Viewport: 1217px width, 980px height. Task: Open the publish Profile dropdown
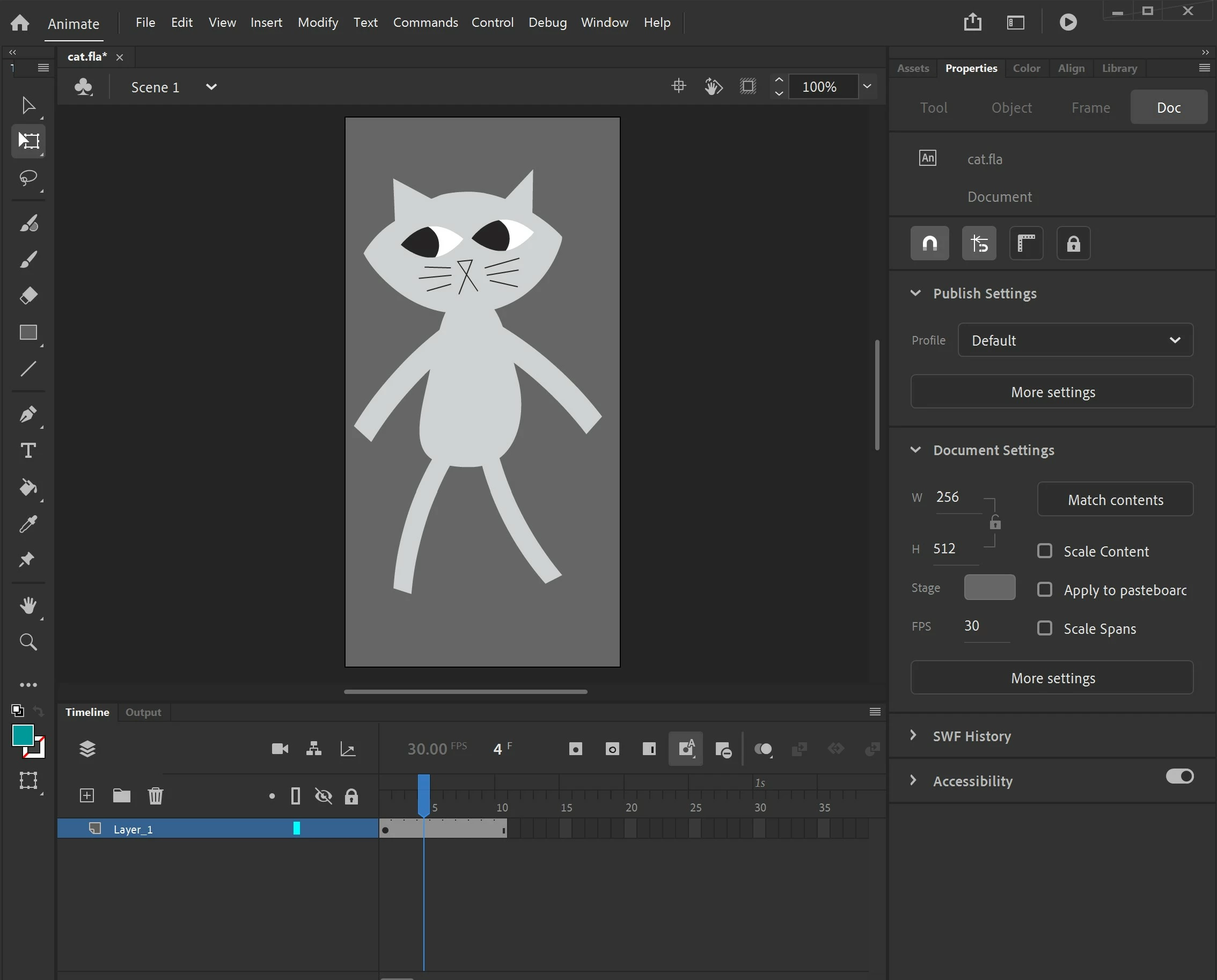pyautogui.click(x=1075, y=340)
